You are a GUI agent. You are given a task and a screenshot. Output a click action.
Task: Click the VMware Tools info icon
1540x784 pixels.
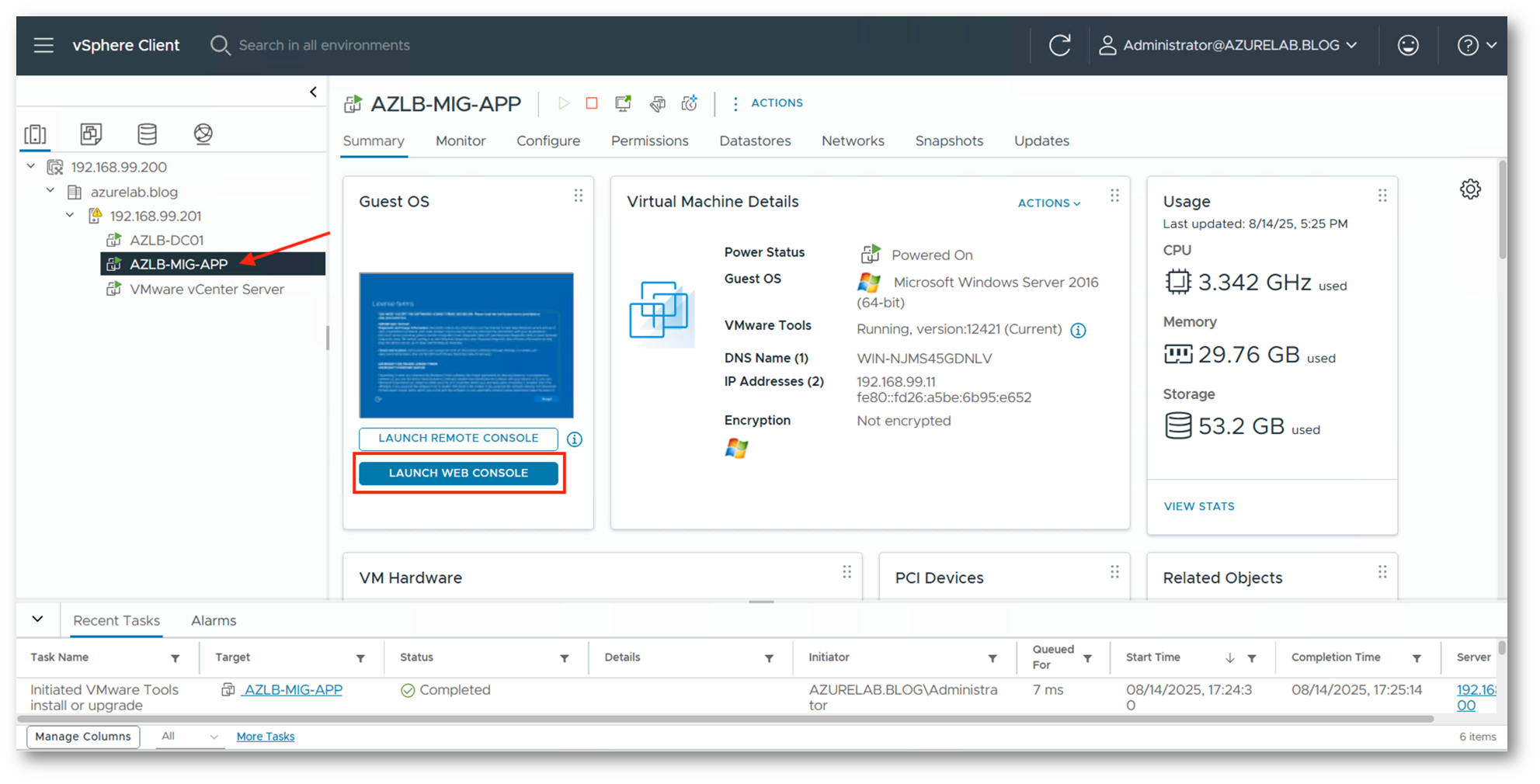tap(1078, 331)
